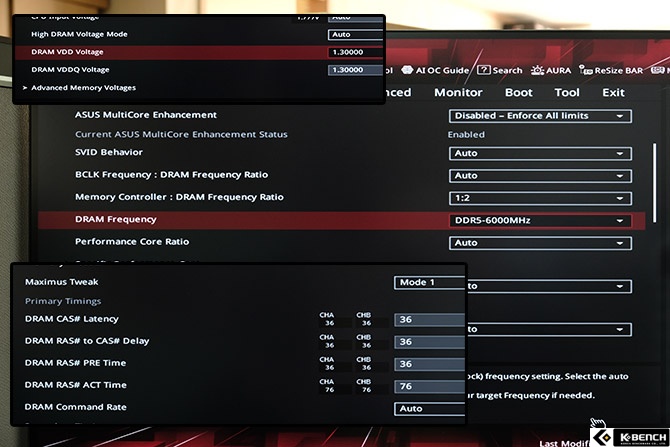Click the DRAM VDDQ Voltage value field
670x447 pixels.
tap(356, 70)
